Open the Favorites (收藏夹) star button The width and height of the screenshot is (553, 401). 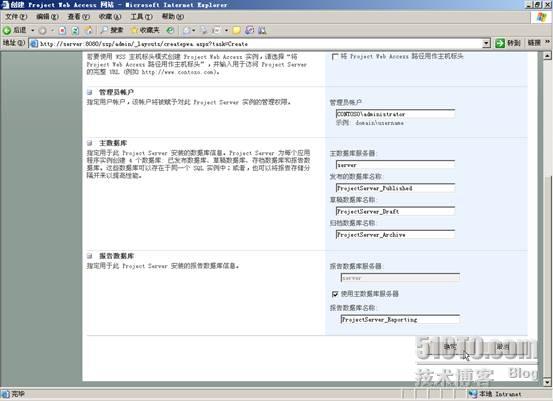tap(145, 30)
